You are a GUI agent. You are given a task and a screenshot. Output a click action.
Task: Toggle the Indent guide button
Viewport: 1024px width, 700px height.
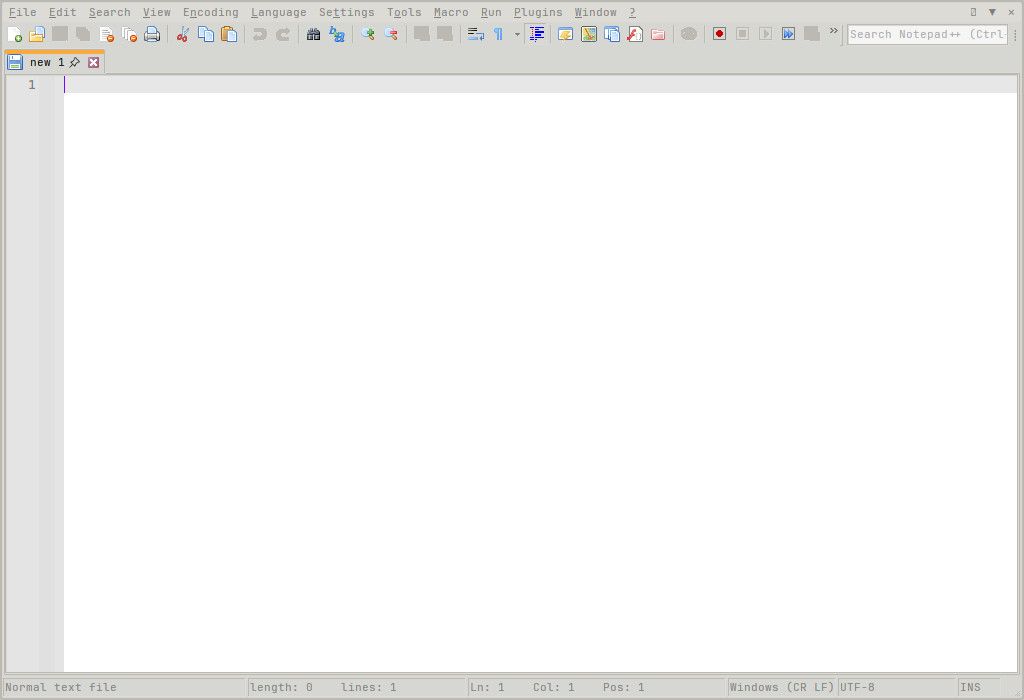[x=536, y=34]
